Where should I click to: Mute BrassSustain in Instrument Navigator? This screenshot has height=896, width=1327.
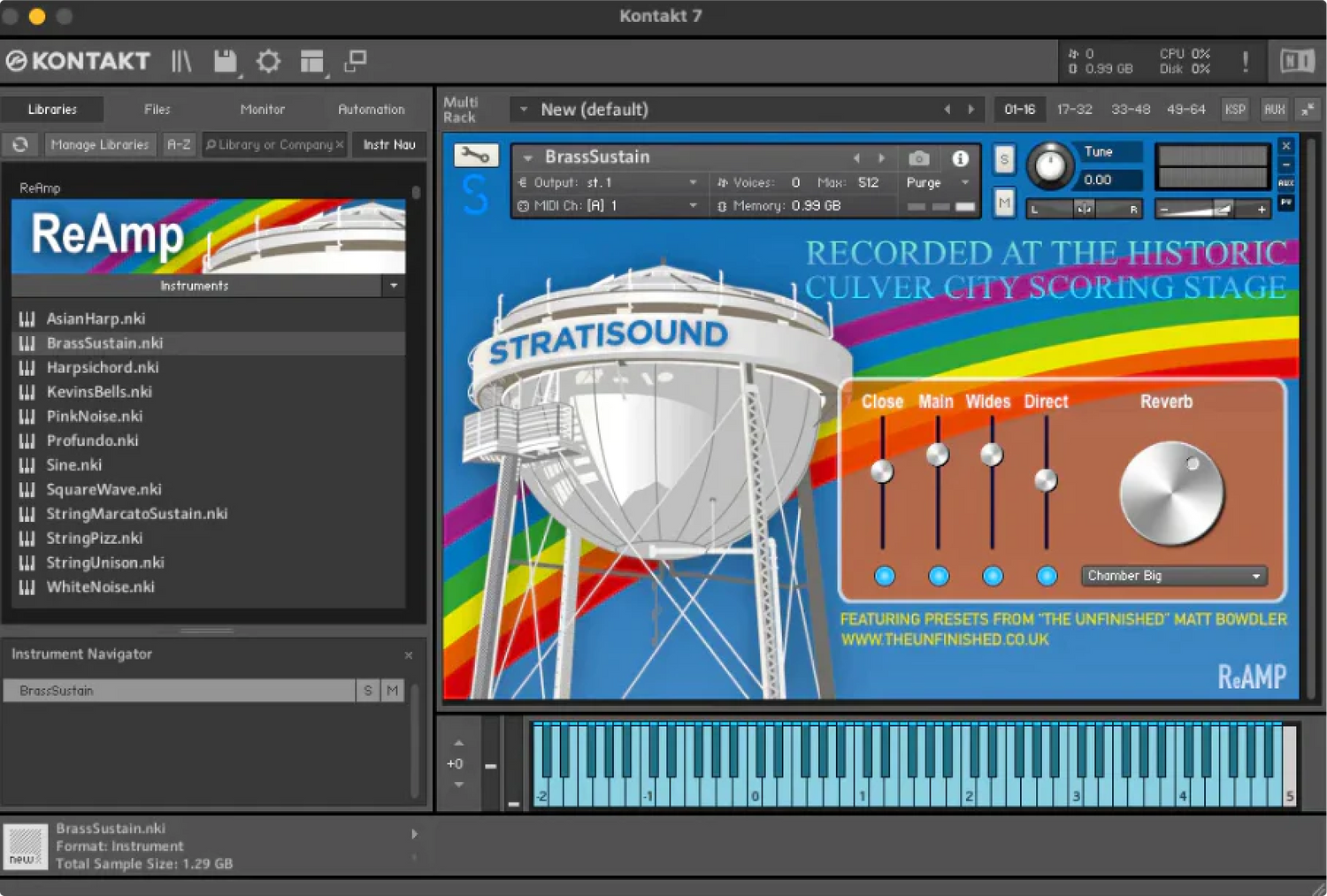392,691
